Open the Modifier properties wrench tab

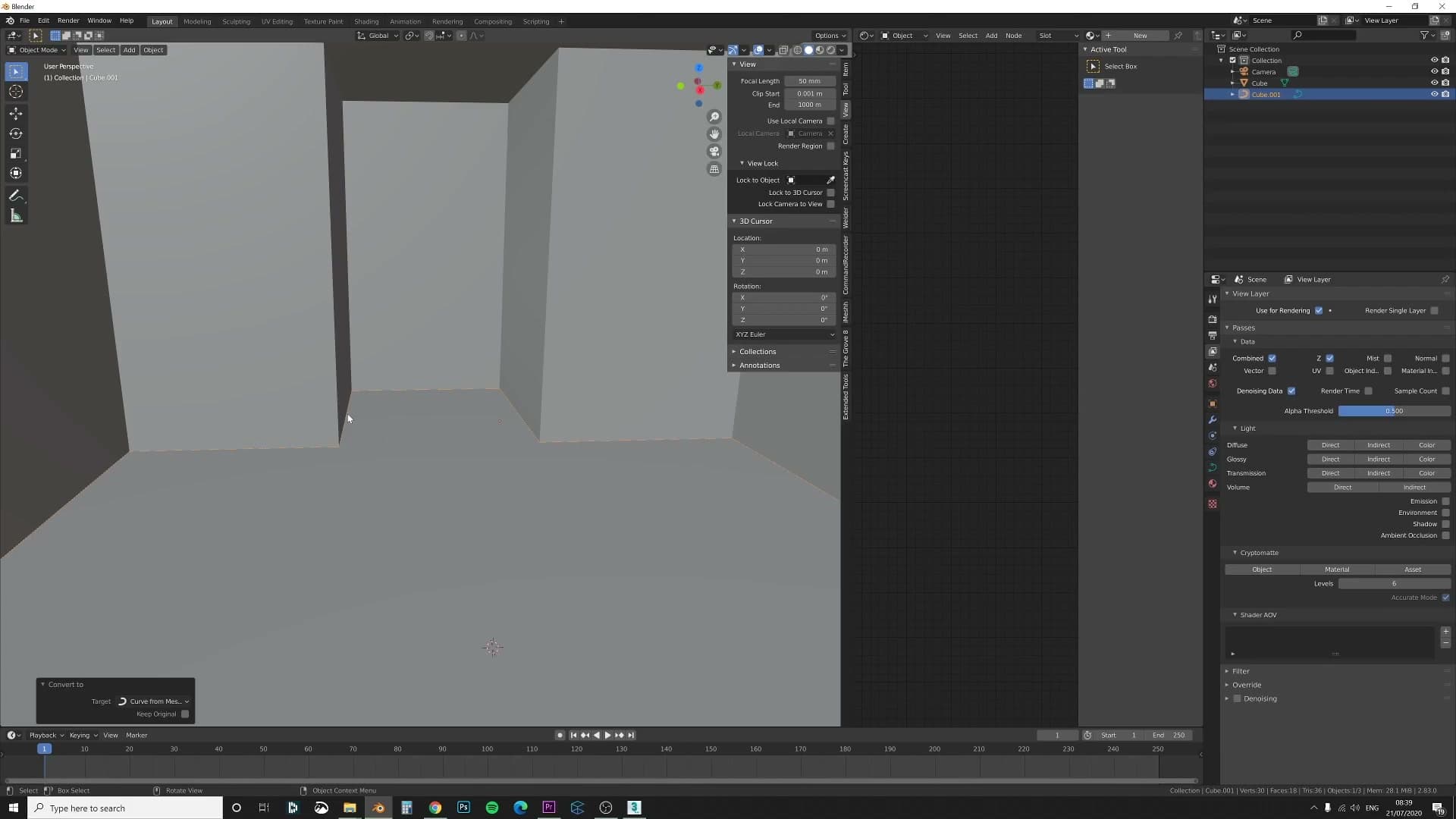click(1213, 420)
